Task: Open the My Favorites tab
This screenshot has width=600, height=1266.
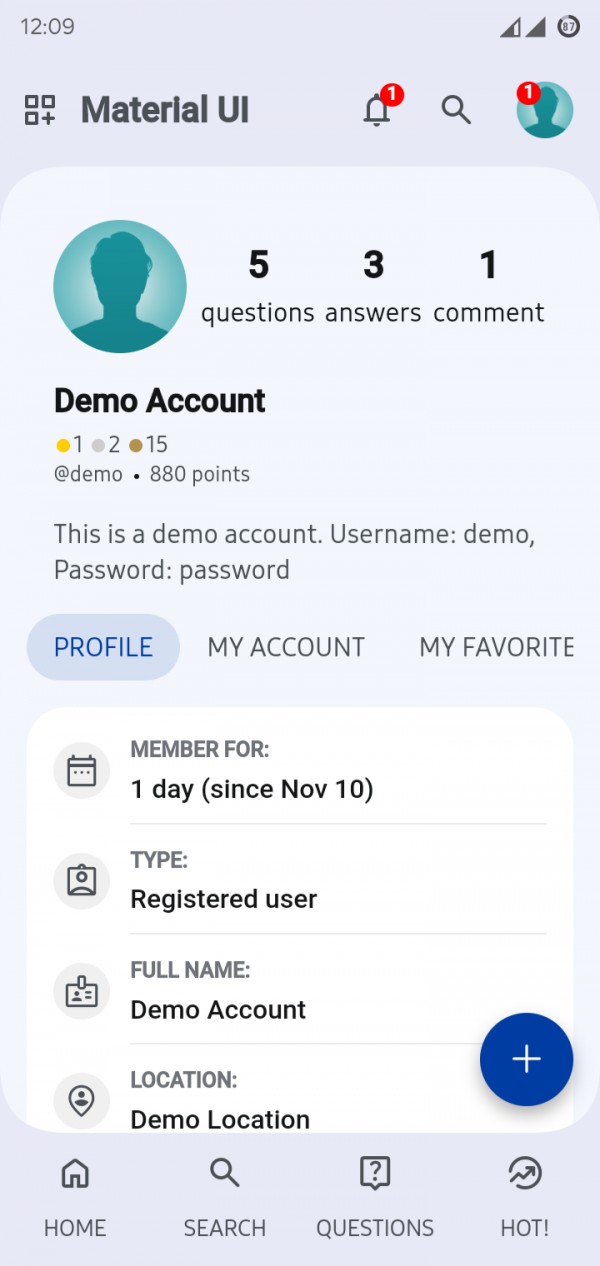Action: point(496,647)
